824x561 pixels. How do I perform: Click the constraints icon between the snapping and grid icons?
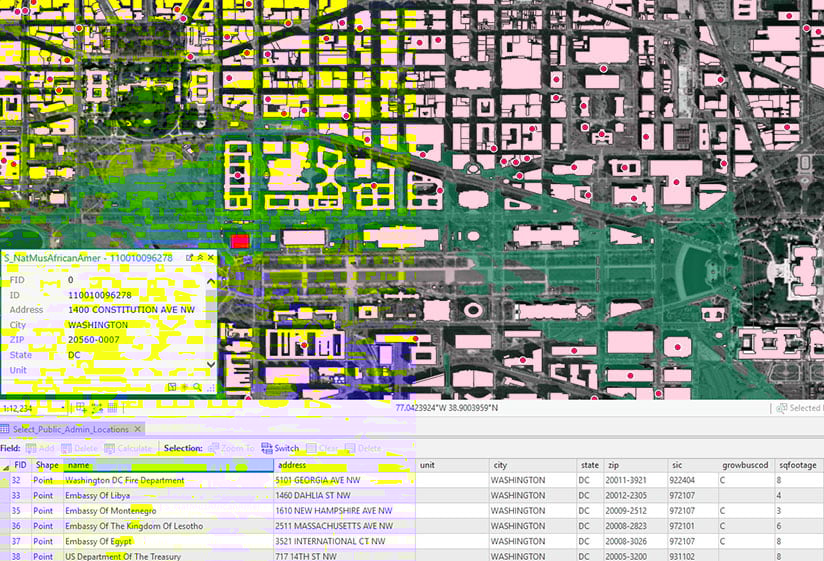97,408
